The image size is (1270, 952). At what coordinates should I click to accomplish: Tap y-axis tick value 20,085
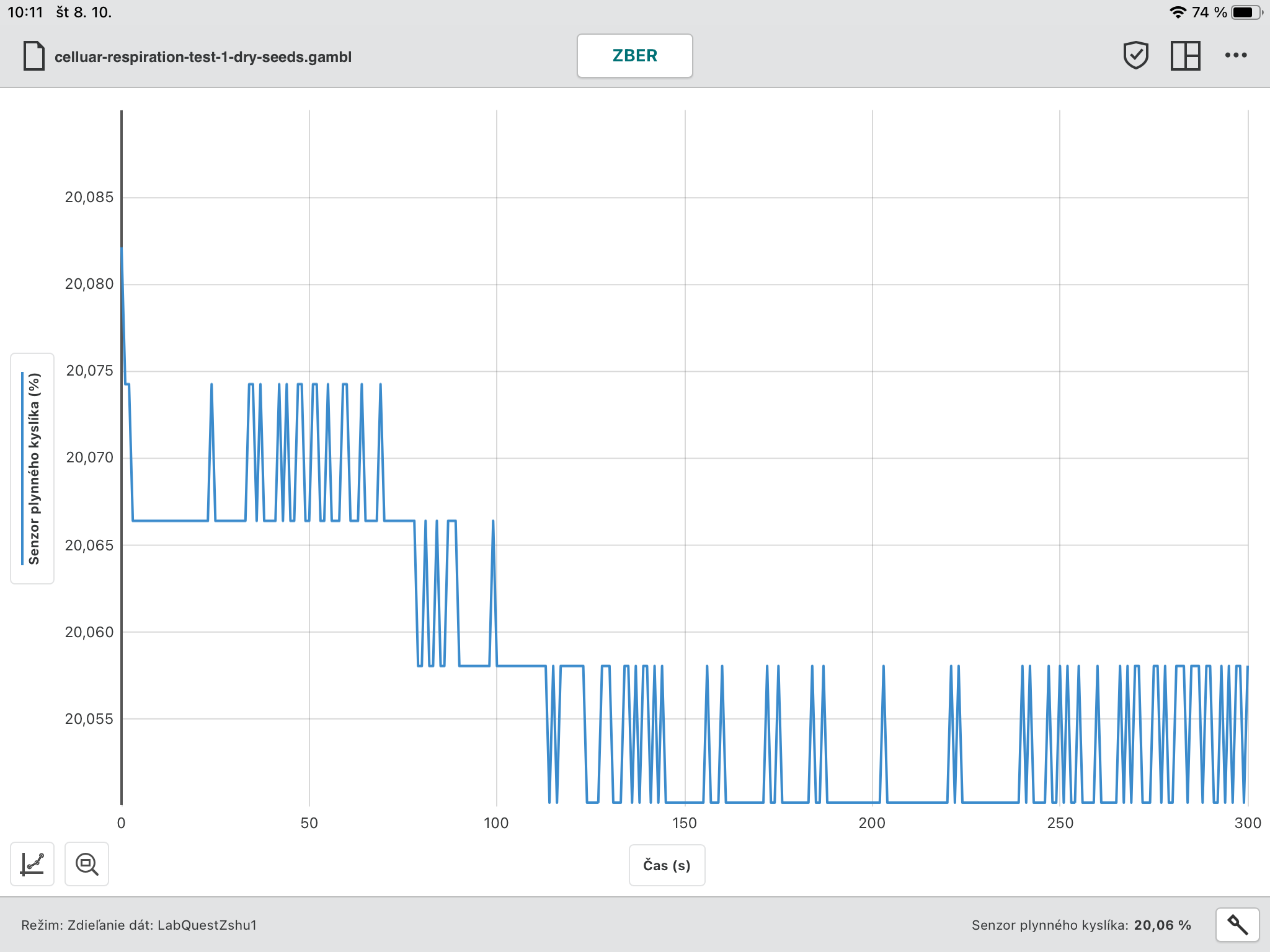89,197
